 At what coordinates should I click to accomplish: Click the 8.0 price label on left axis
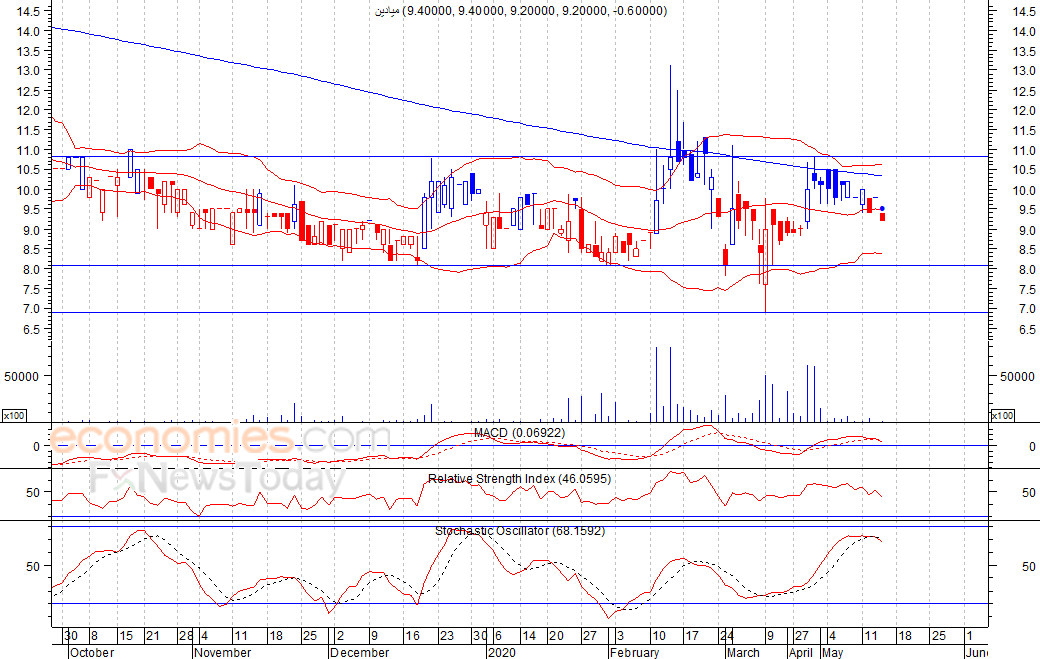[31, 270]
